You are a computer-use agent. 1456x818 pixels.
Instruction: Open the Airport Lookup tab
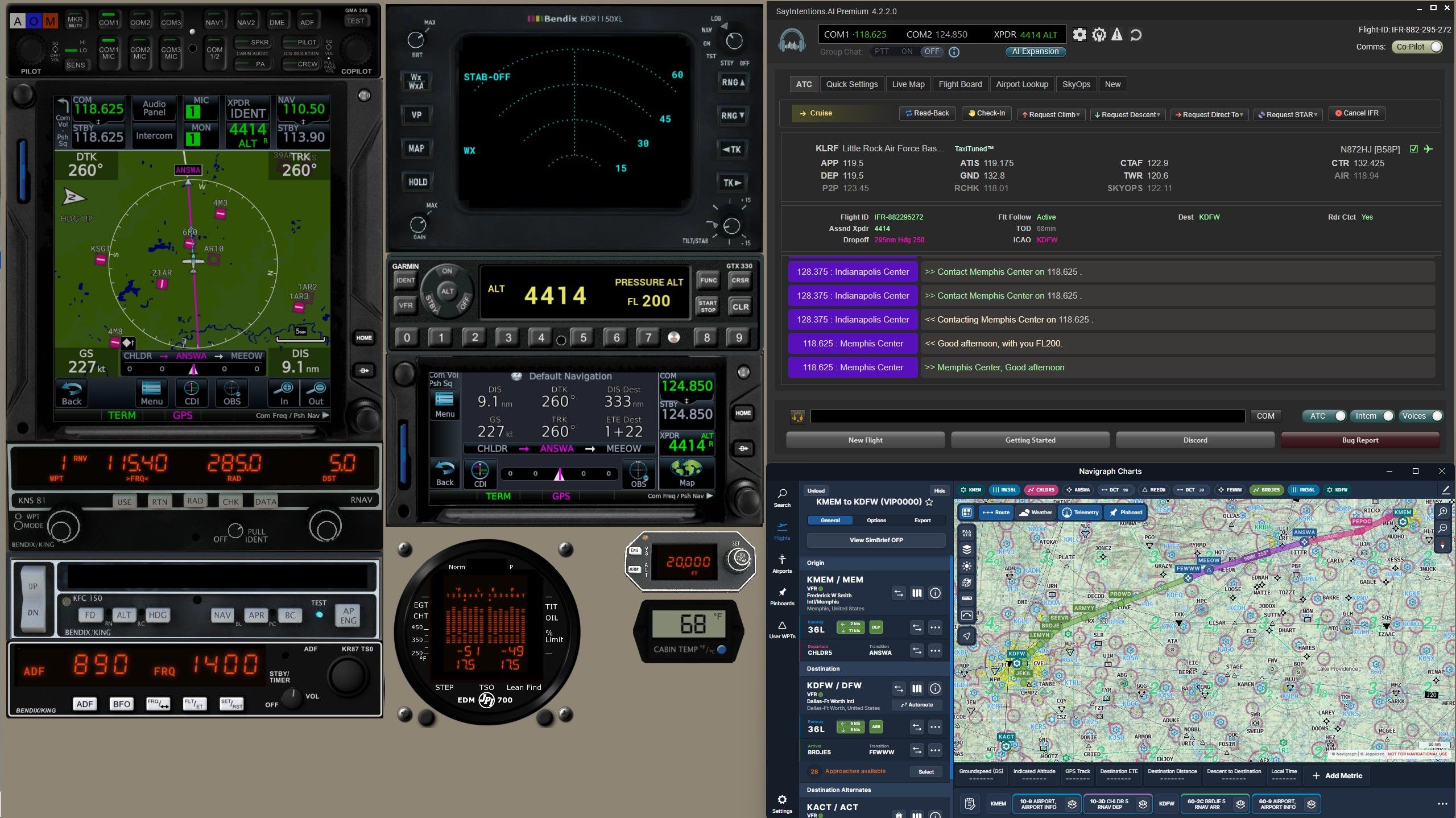1022,84
